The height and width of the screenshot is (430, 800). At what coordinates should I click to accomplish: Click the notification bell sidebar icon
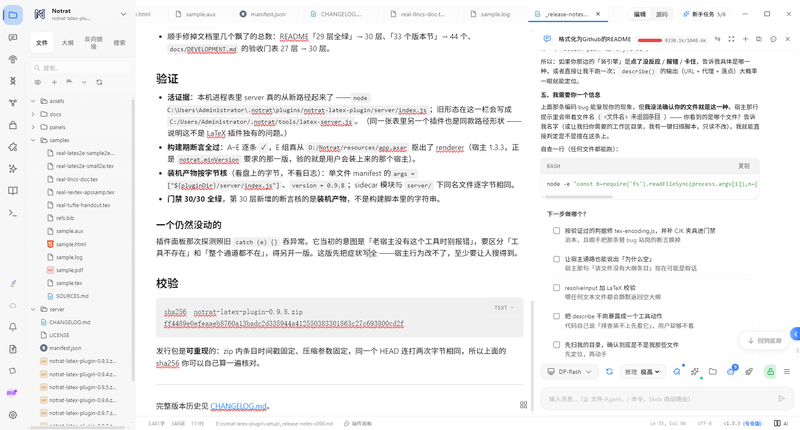(x=13, y=327)
